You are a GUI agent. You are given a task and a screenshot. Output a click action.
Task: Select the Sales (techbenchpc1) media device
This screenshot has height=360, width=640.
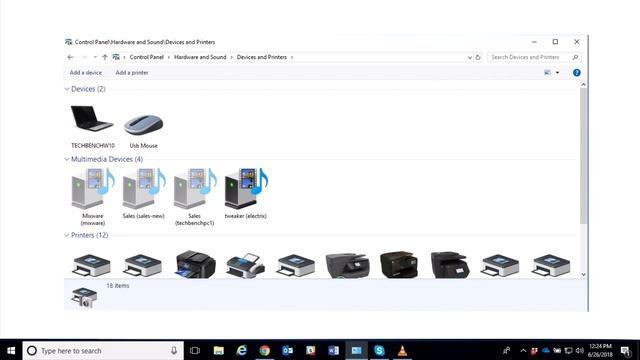pyautogui.click(x=195, y=197)
